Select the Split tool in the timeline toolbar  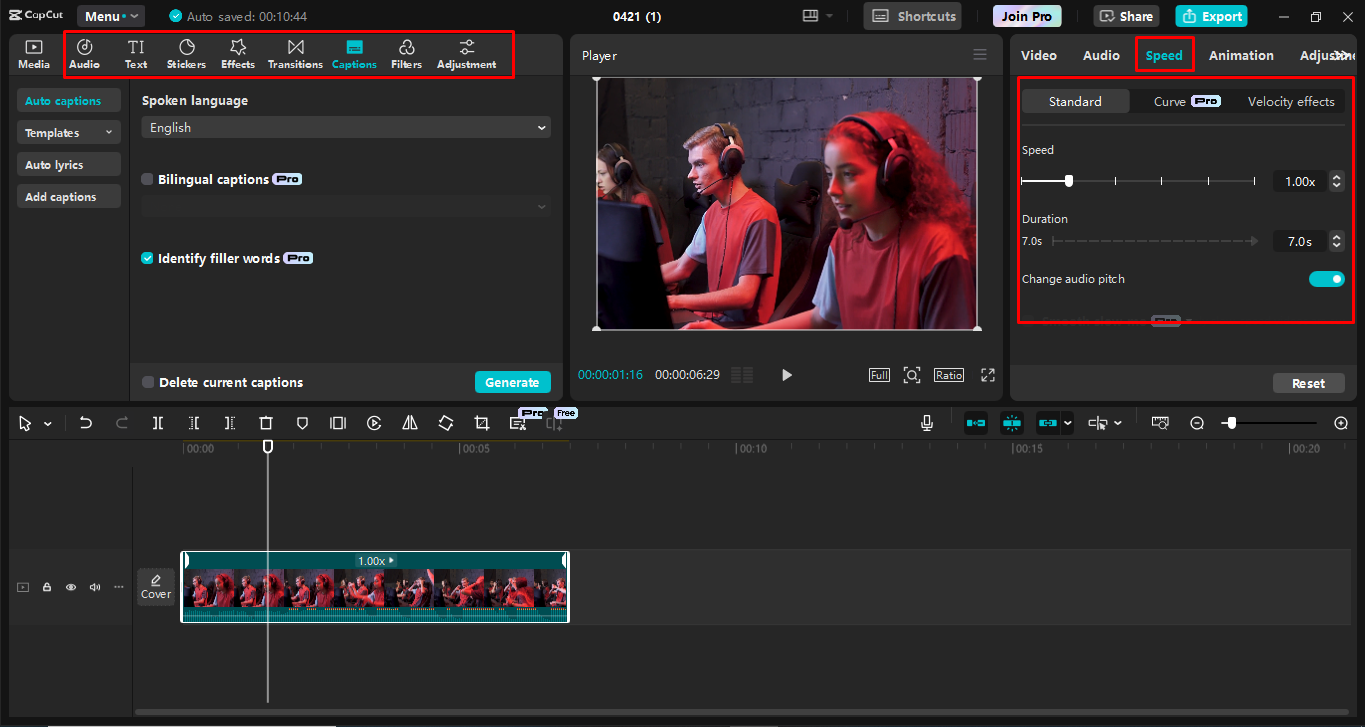click(x=157, y=422)
